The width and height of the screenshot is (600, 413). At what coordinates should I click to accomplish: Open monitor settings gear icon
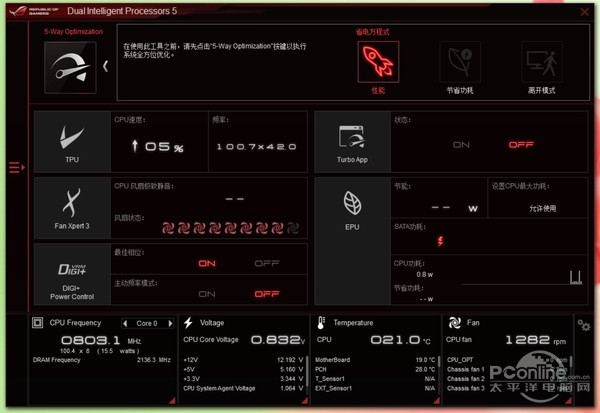(584, 326)
